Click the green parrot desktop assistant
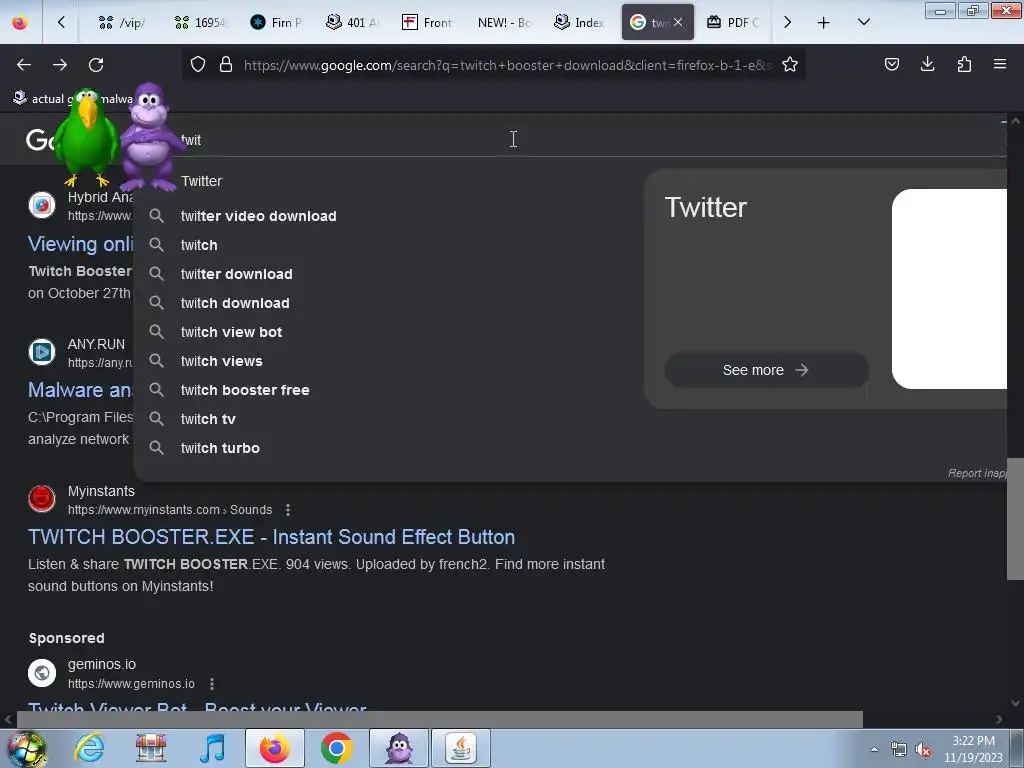The width and height of the screenshot is (1024, 768). (87, 137)
